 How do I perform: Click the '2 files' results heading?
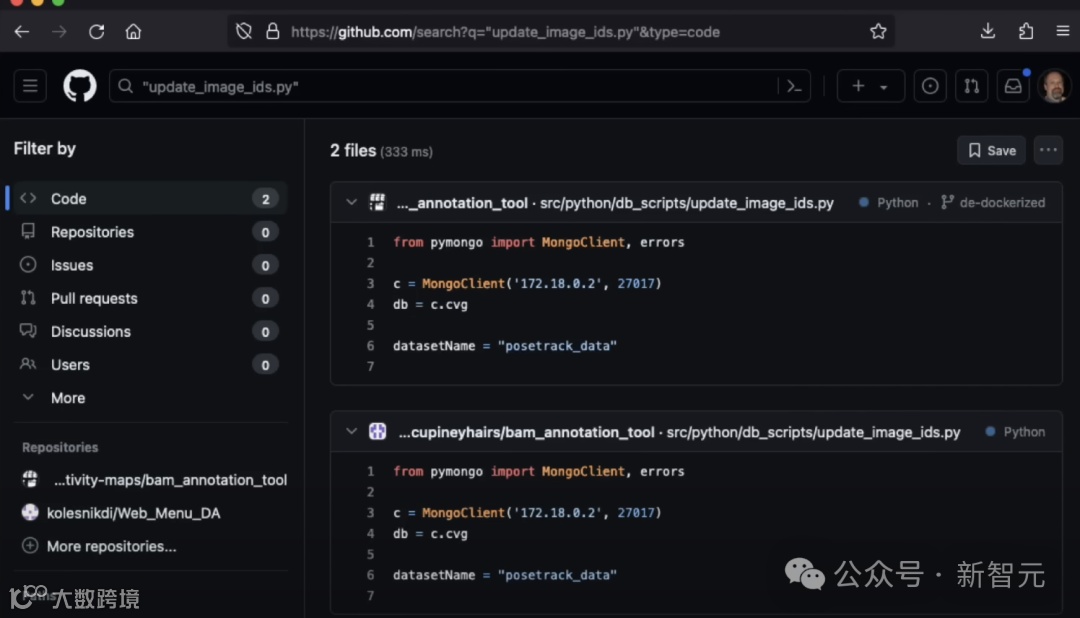coord(353,150)
